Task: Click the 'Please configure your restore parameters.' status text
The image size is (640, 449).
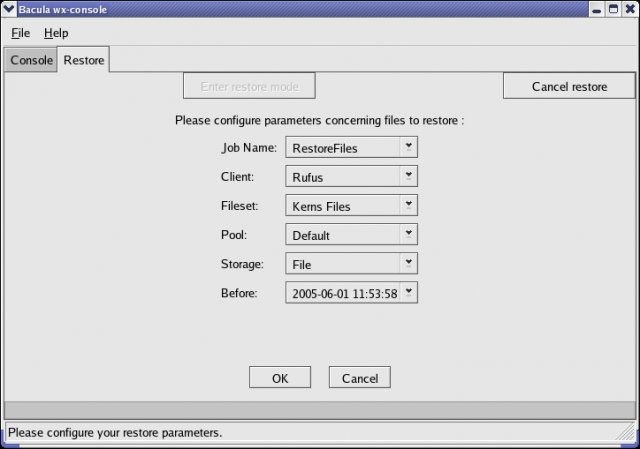Action: point(115,432)
